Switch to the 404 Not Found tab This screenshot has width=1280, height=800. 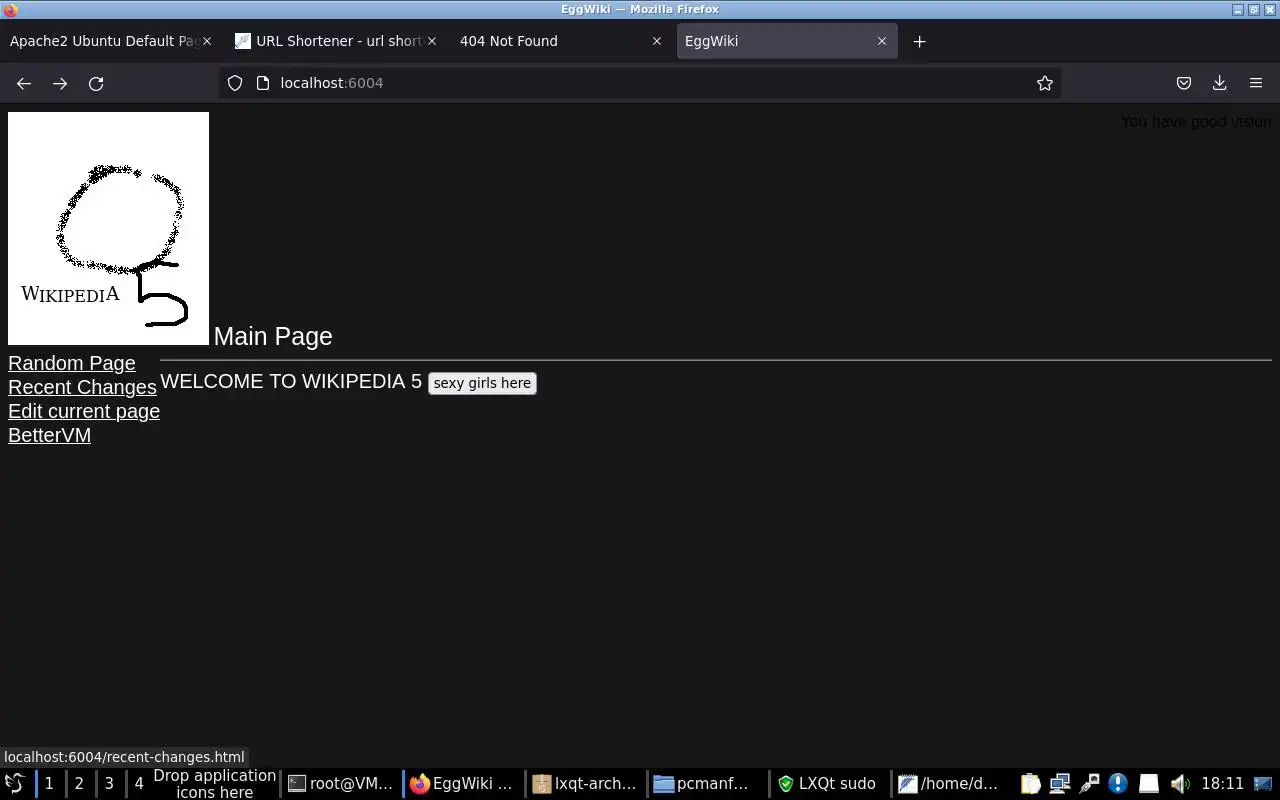pos(555,41)
